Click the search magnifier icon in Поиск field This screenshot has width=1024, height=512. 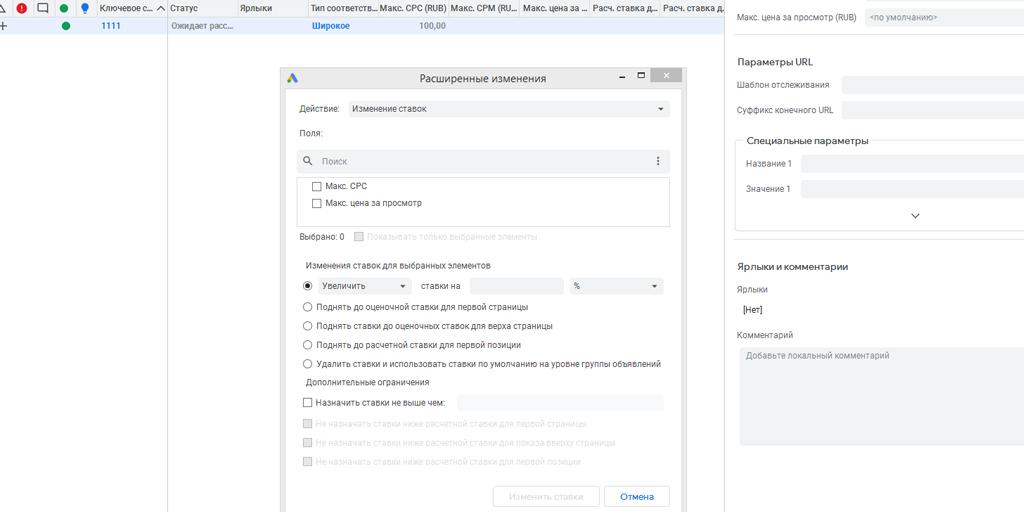click(308, 161)
